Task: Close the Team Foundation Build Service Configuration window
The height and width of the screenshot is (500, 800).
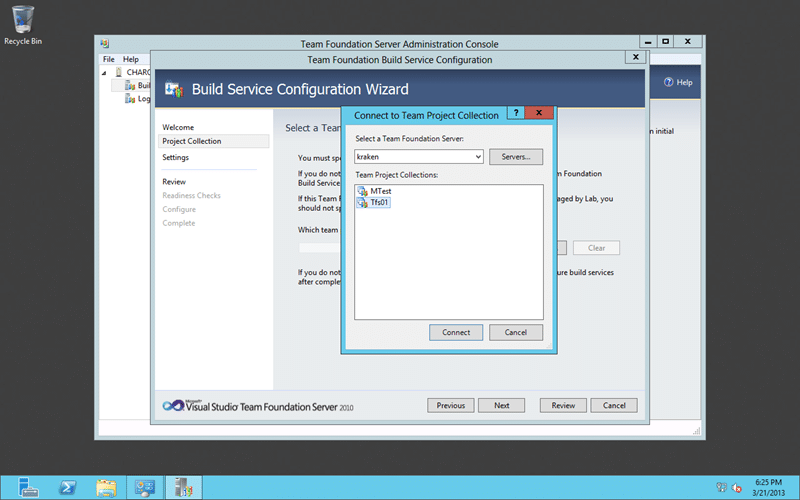Action: click(636, 57)
